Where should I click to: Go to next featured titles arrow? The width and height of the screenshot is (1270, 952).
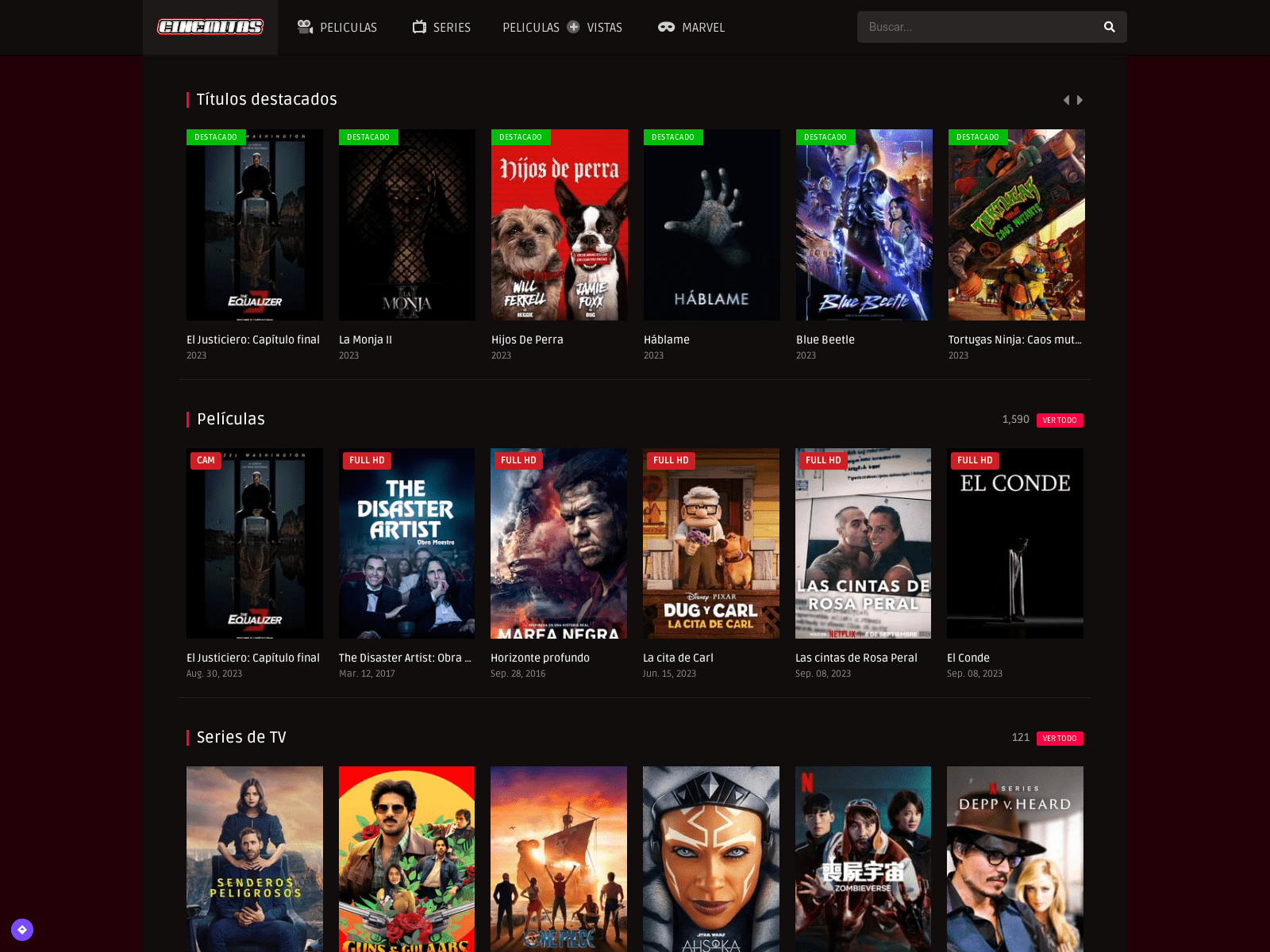click(1079, 100)
